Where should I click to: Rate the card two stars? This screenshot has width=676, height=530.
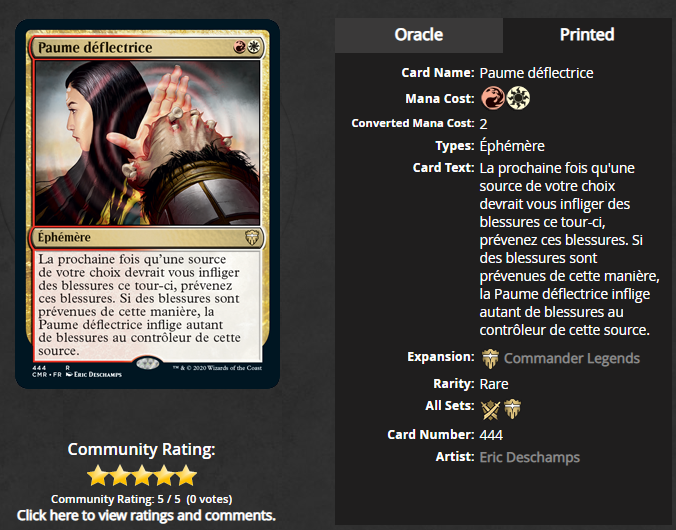click(x=119, y=475)
